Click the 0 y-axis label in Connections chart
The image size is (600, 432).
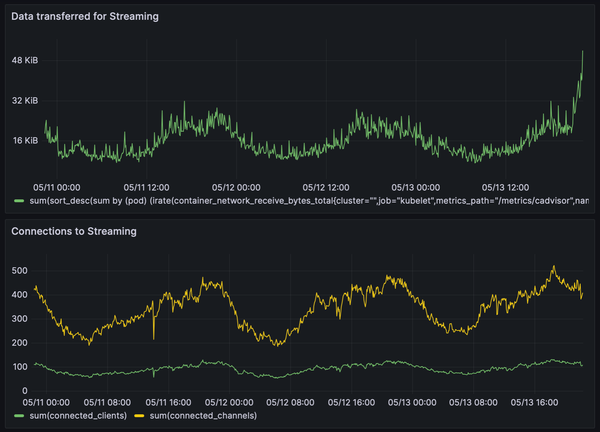[25, 391]
